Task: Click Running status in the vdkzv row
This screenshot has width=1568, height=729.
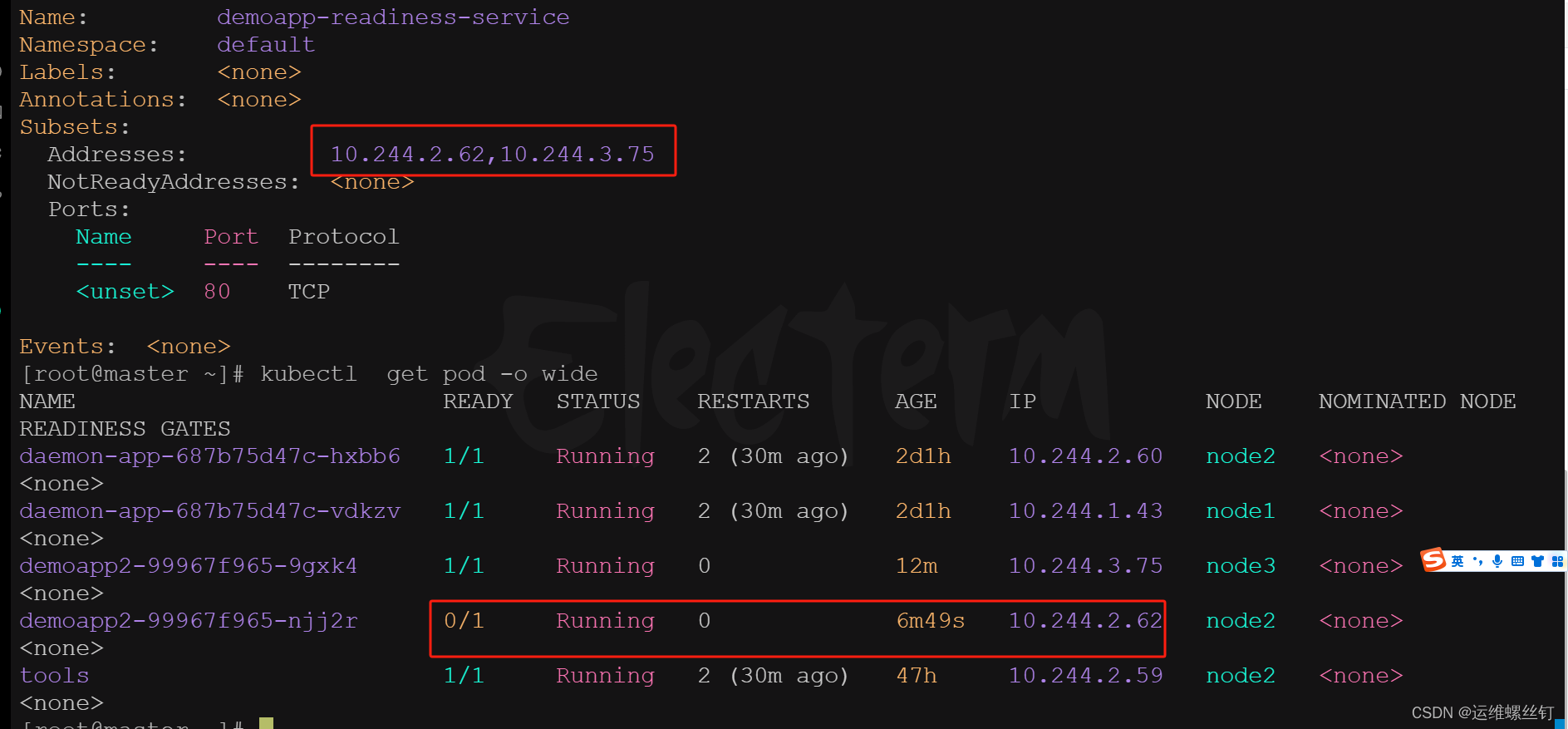Action: pyautogui.click(x=605, y=511)
